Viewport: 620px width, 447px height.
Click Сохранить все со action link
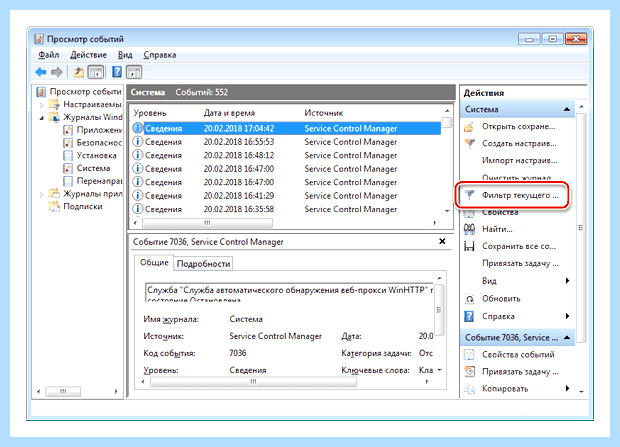[519, 246]
